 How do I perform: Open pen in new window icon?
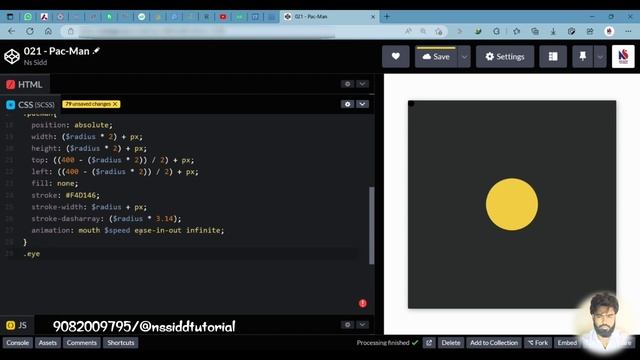(x=429, y=342)
